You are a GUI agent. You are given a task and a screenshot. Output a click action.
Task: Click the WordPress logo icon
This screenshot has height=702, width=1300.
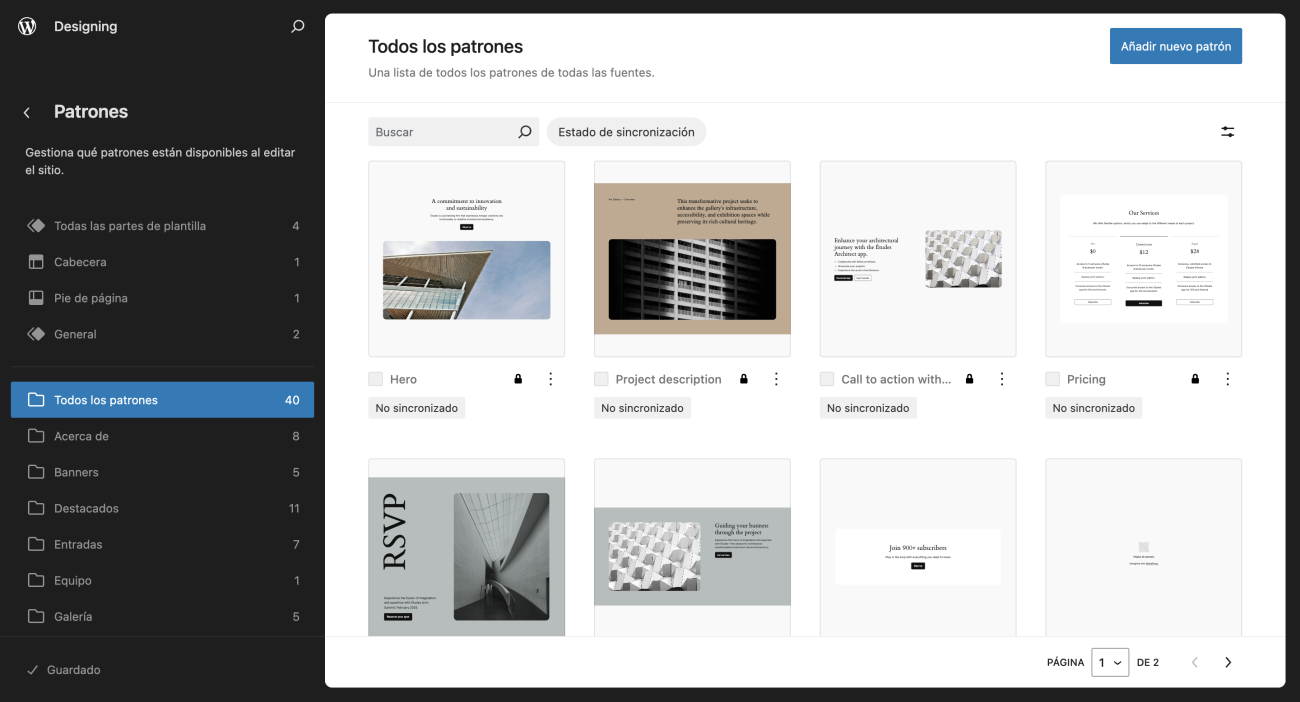click(27, 27)
